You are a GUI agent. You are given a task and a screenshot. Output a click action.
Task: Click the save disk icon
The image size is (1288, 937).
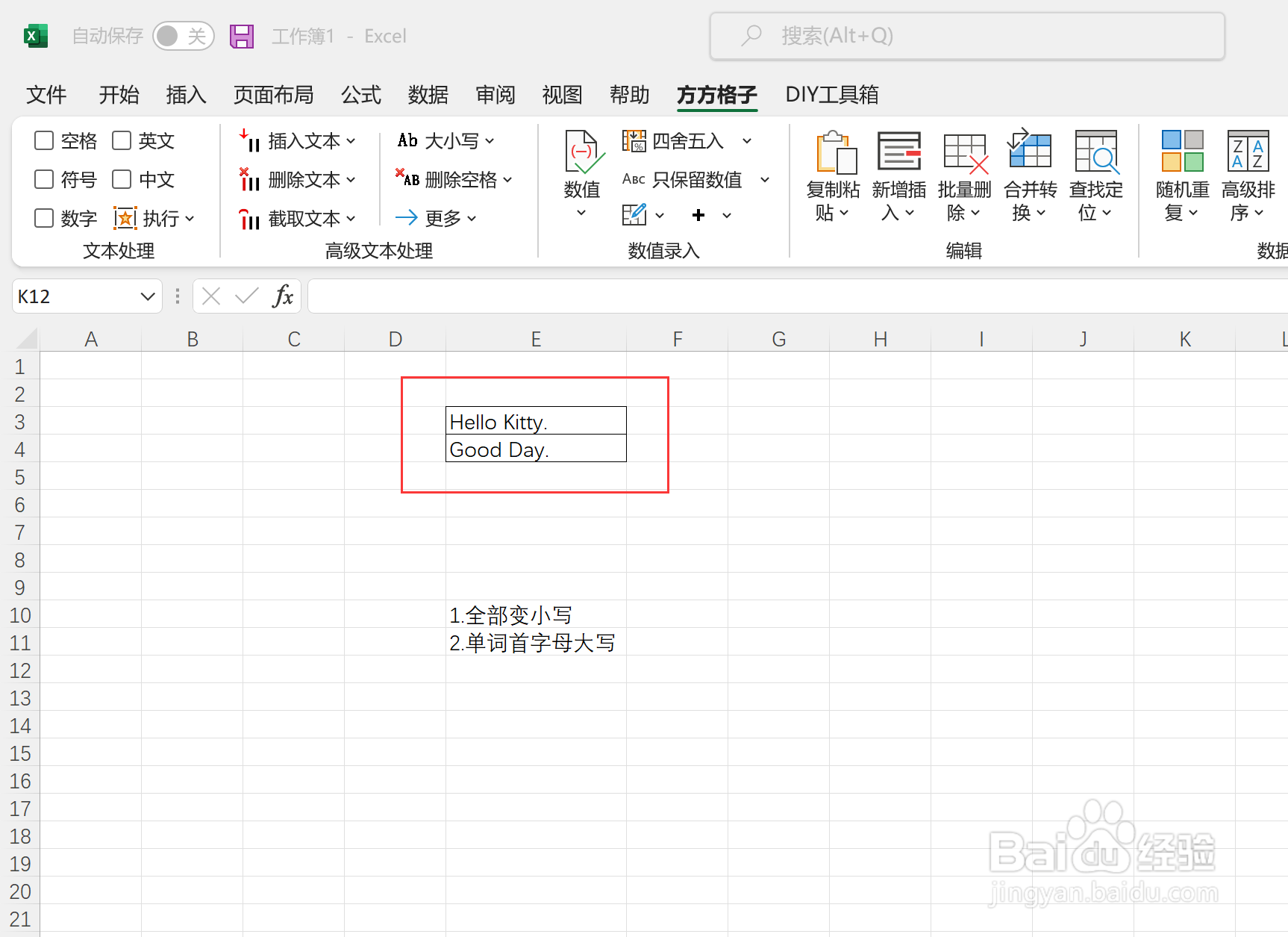pos(242,36)
